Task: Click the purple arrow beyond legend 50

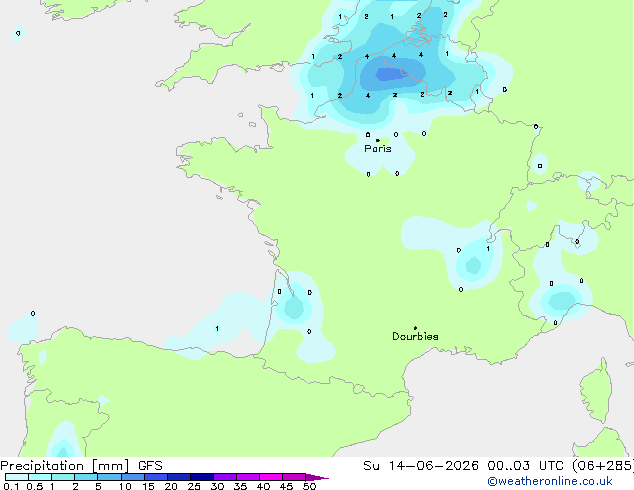Action: click(317, 477)
